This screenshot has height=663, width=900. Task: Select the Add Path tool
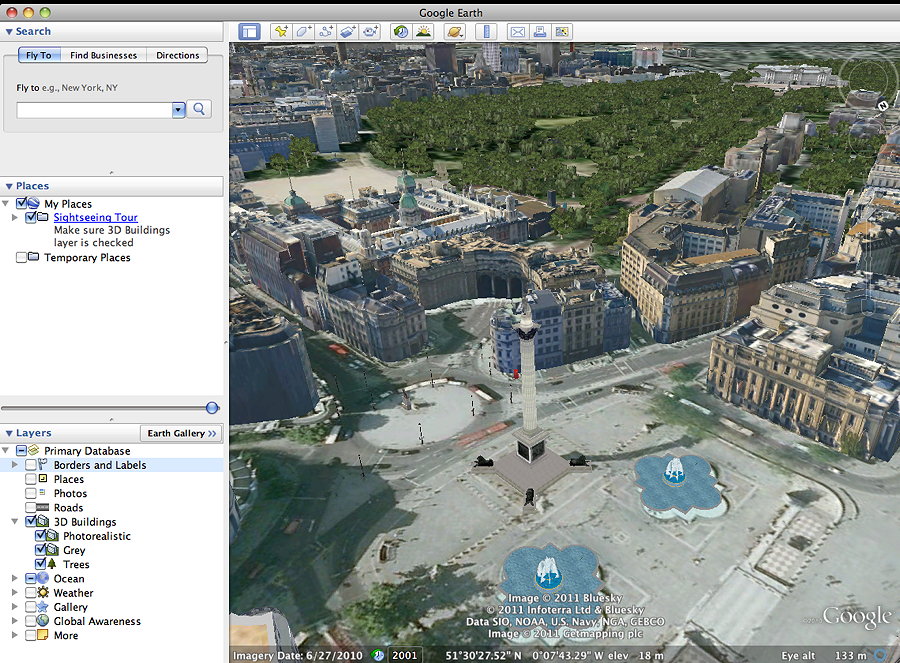point(327,32)
